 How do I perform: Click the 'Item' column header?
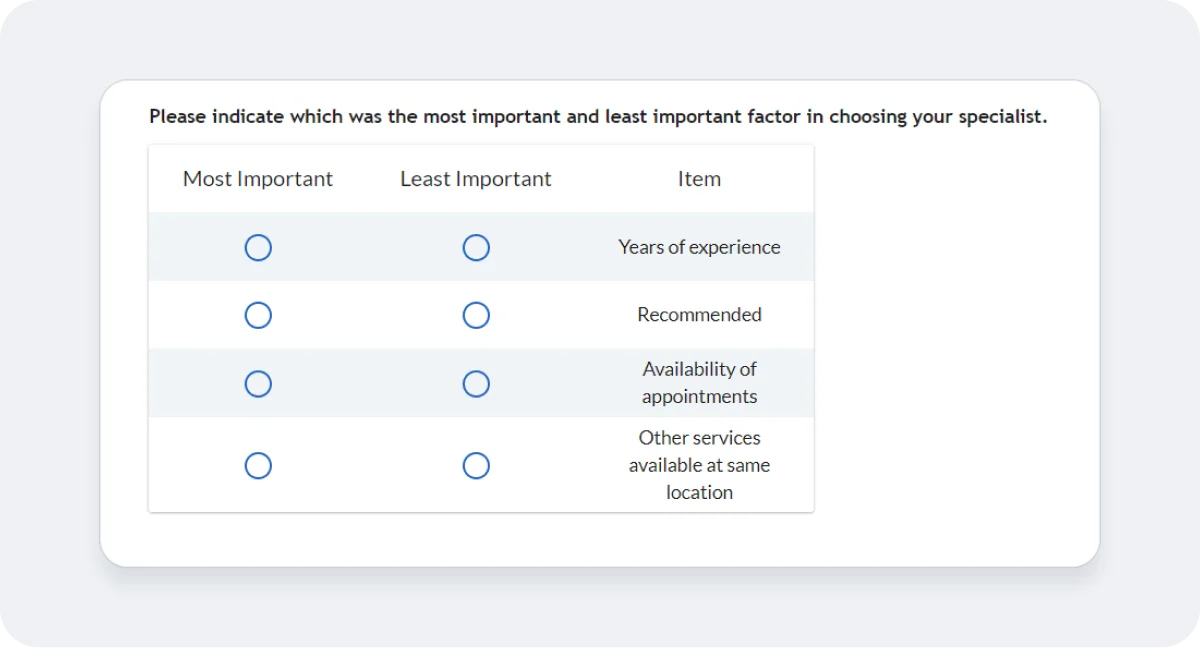tap(699, 178)
